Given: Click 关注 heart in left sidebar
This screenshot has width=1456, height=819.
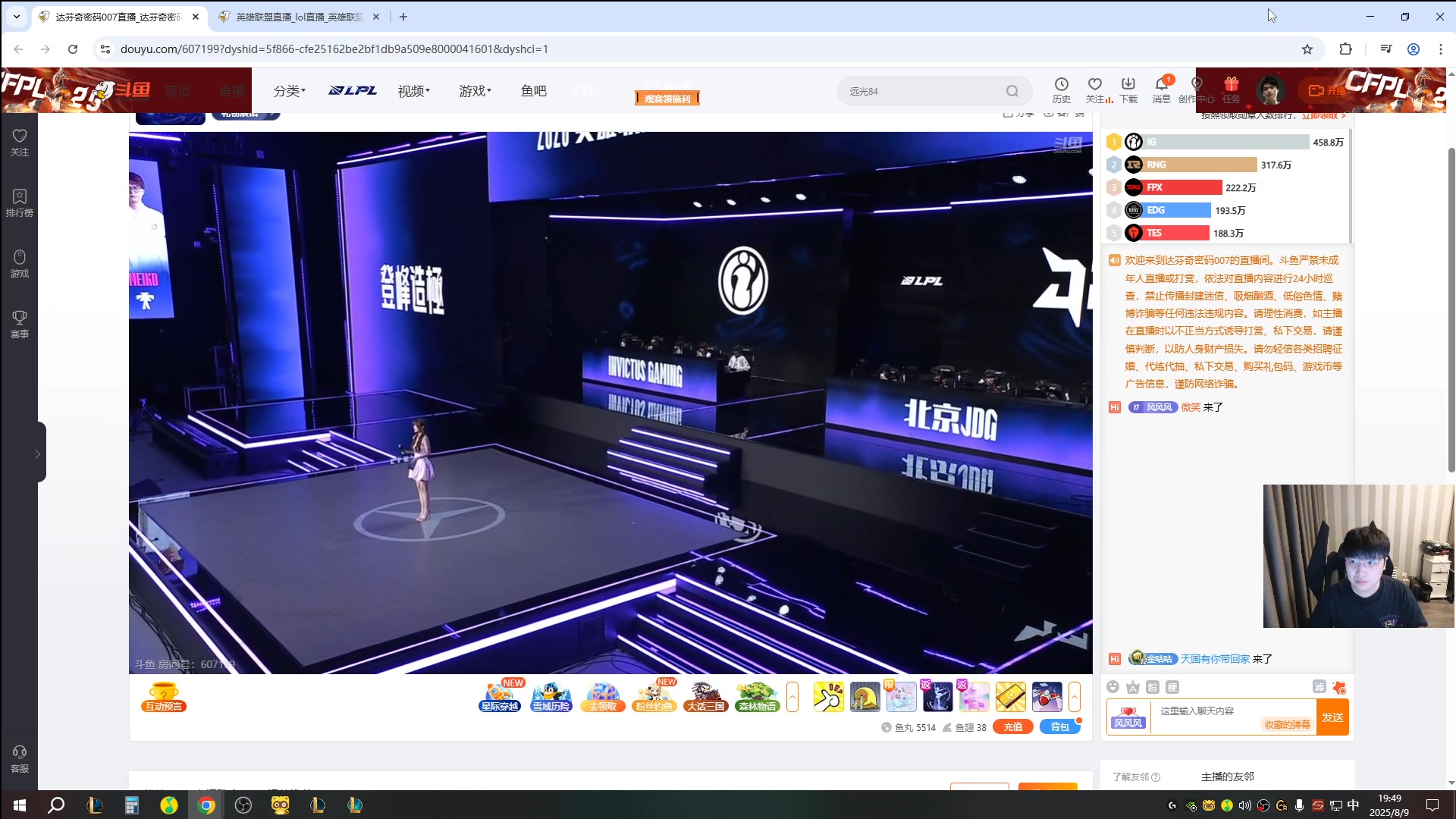Looking at the screenshot, I should point(20,142).
